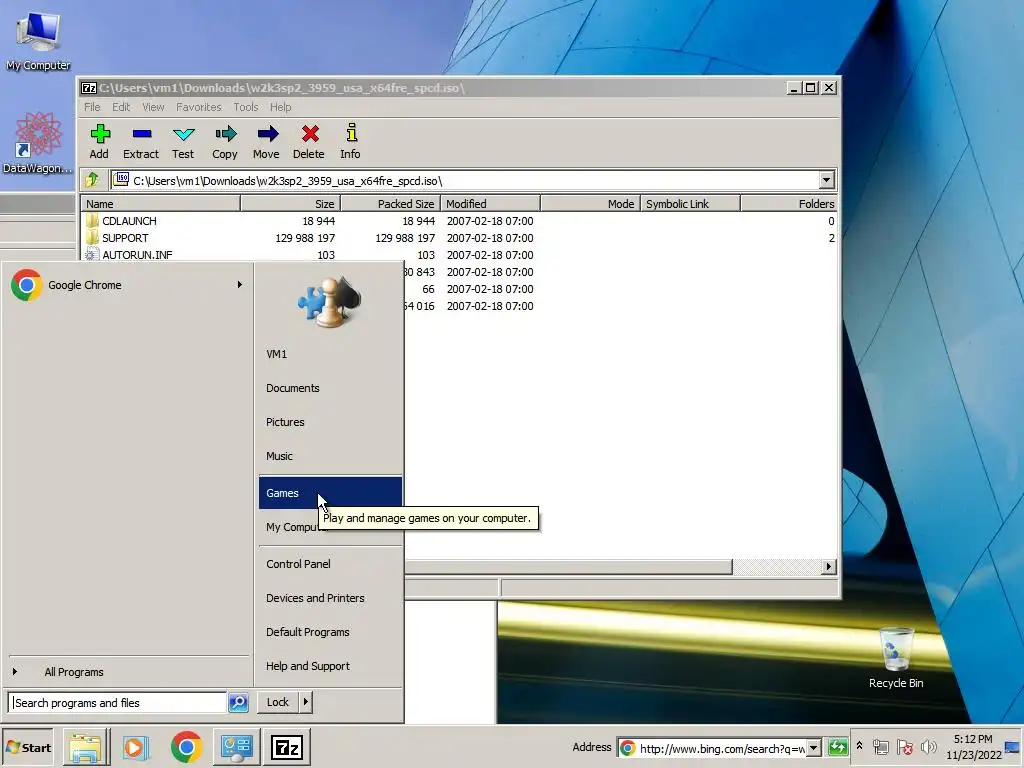Open Windows Explorer from the taskbar

coord(86,747)
